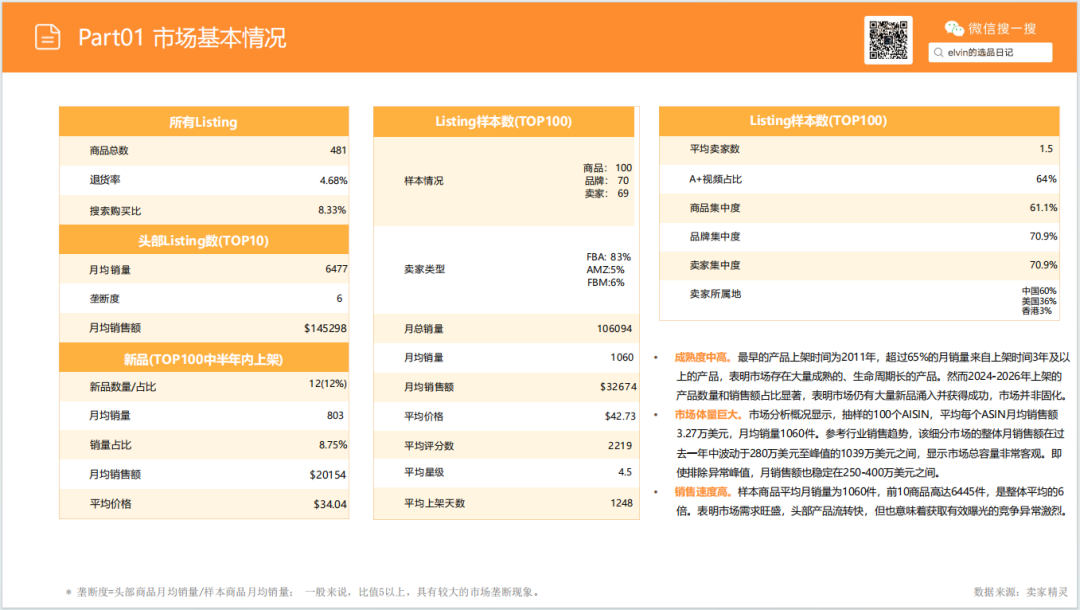
Task: Click the search magnifier icon in header
Action: click(938, 52)
